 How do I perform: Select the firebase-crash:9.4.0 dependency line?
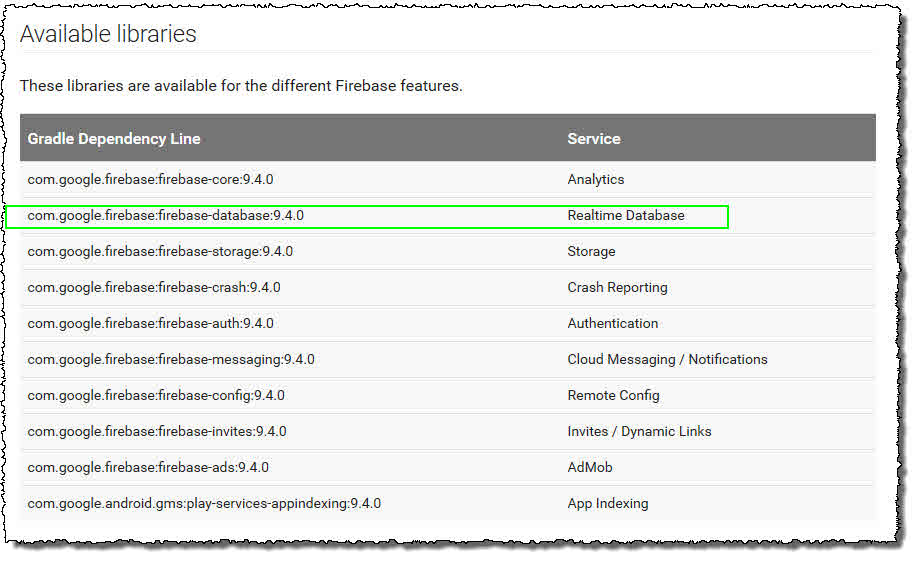point(154,288)
